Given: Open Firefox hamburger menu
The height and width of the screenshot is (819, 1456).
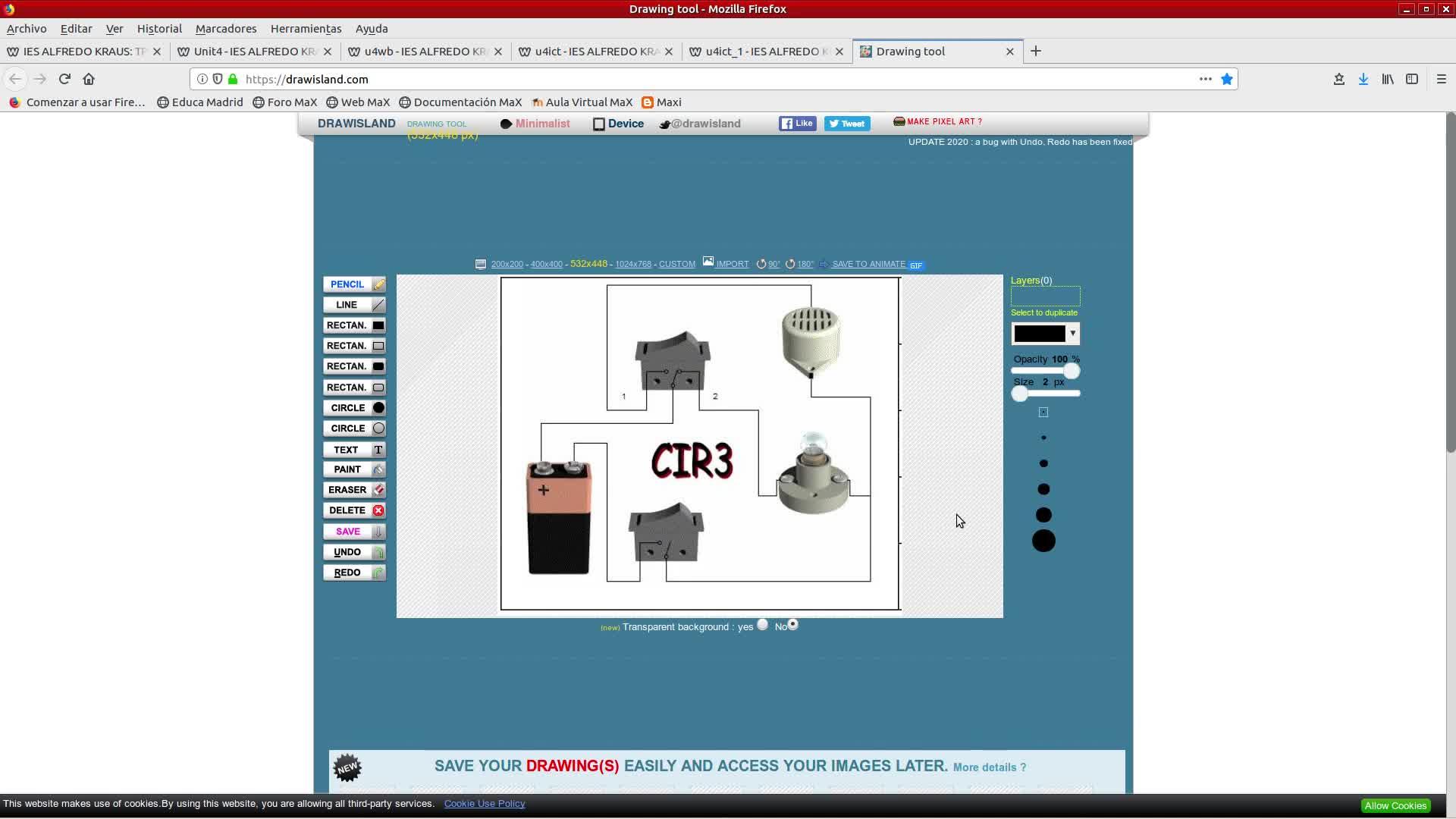Looking at the screenshot, I should (x=1441, y=79).
